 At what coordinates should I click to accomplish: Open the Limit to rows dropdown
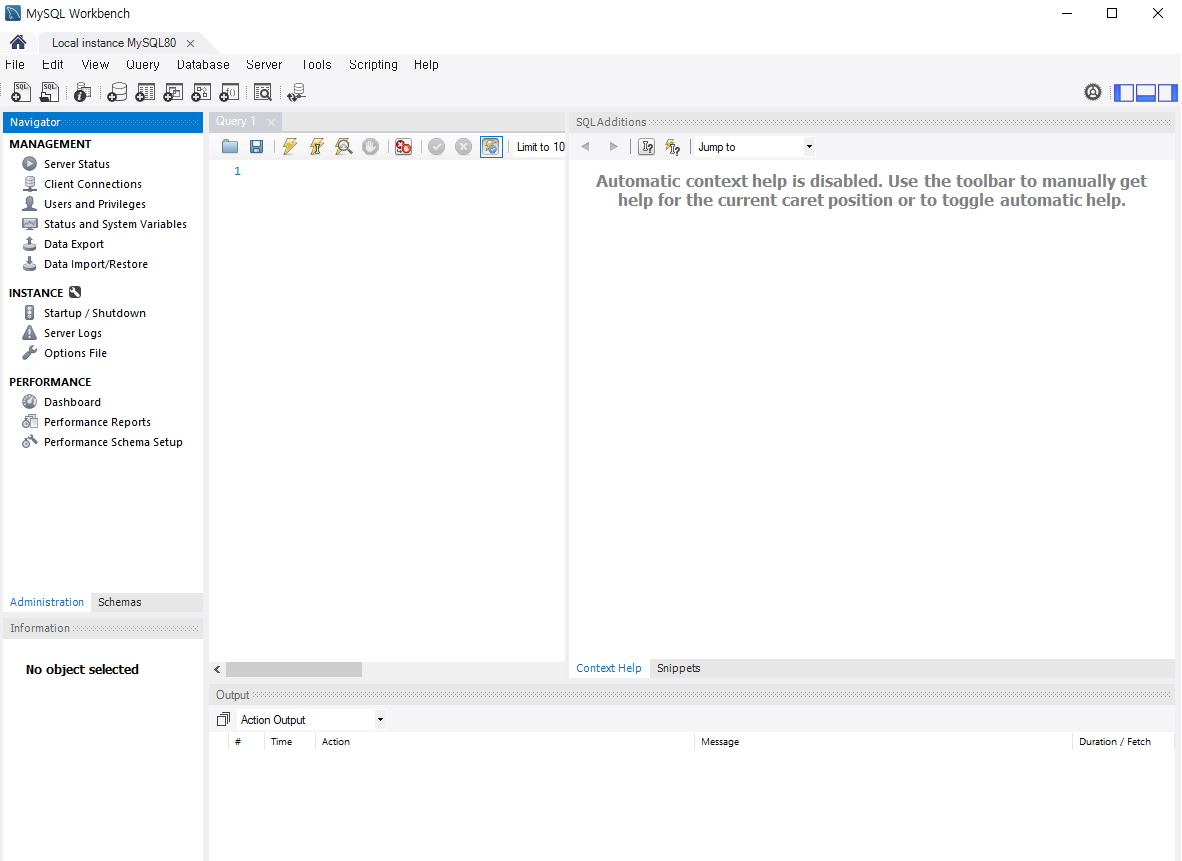click(x=540, y=146)
